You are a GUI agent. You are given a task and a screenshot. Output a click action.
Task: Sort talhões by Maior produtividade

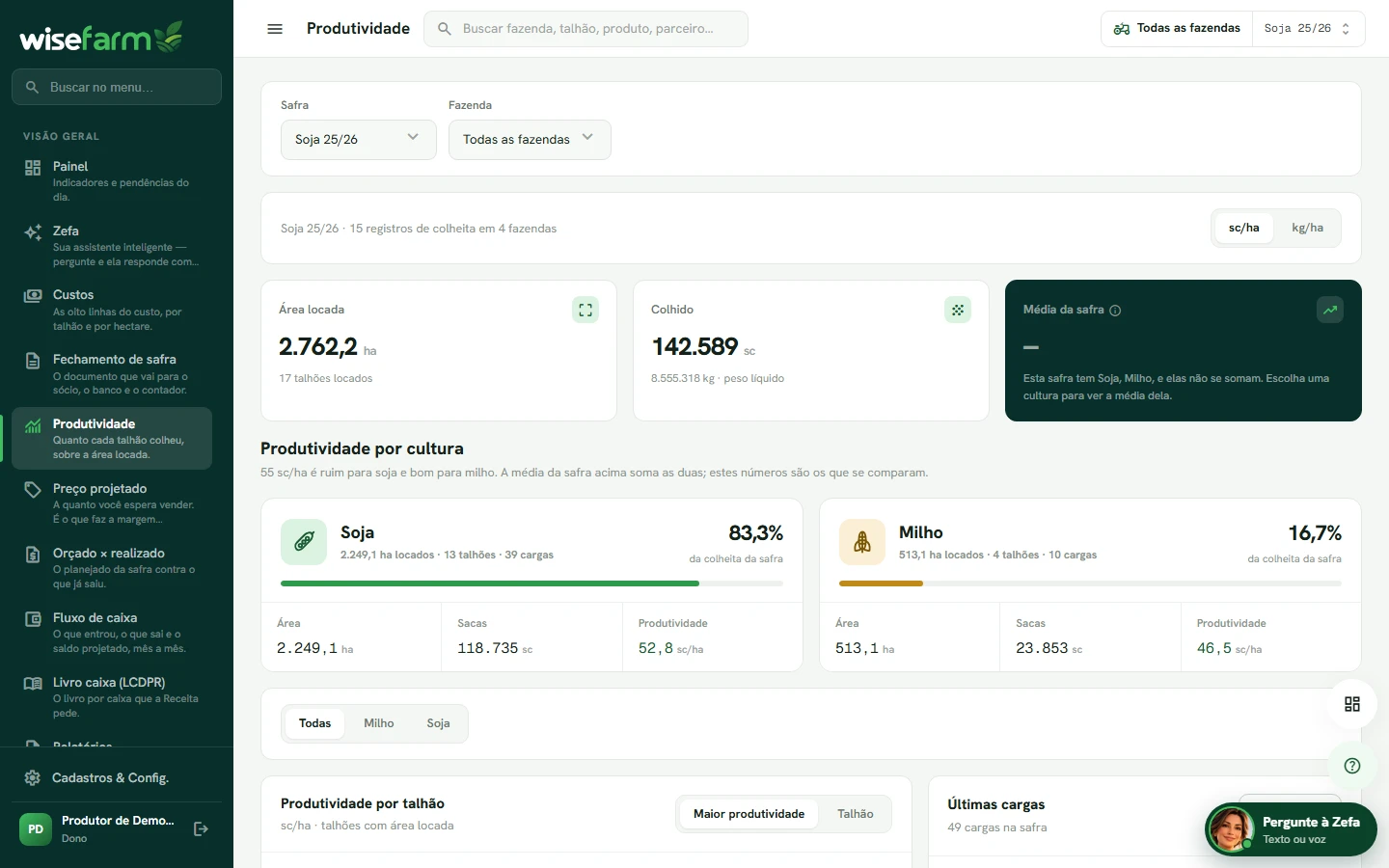(x=749, y=814)
